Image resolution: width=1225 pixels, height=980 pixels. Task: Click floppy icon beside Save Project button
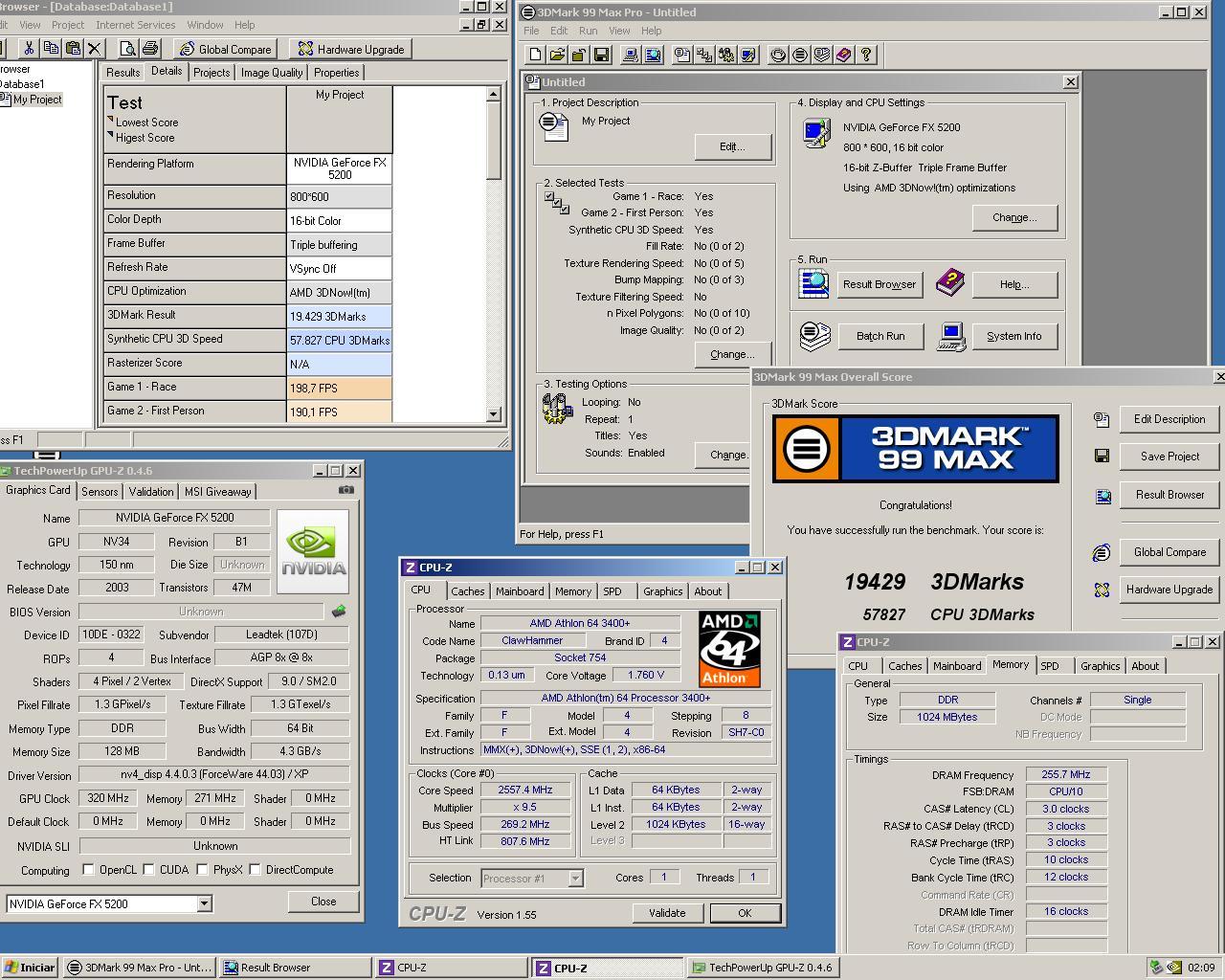click(x=1102, y=457)
